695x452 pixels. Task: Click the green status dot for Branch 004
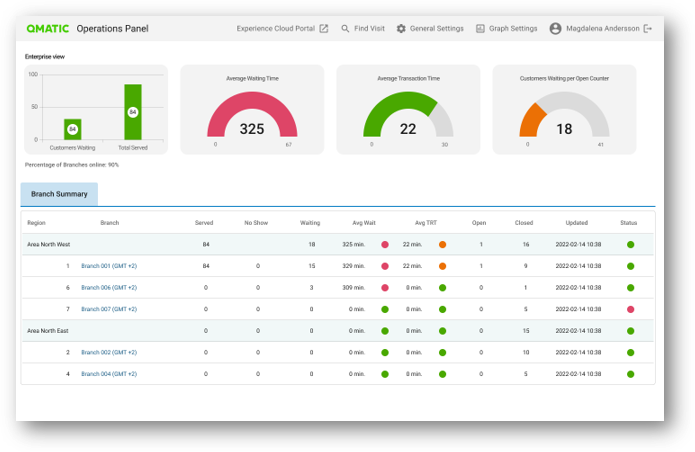(631, 374)
